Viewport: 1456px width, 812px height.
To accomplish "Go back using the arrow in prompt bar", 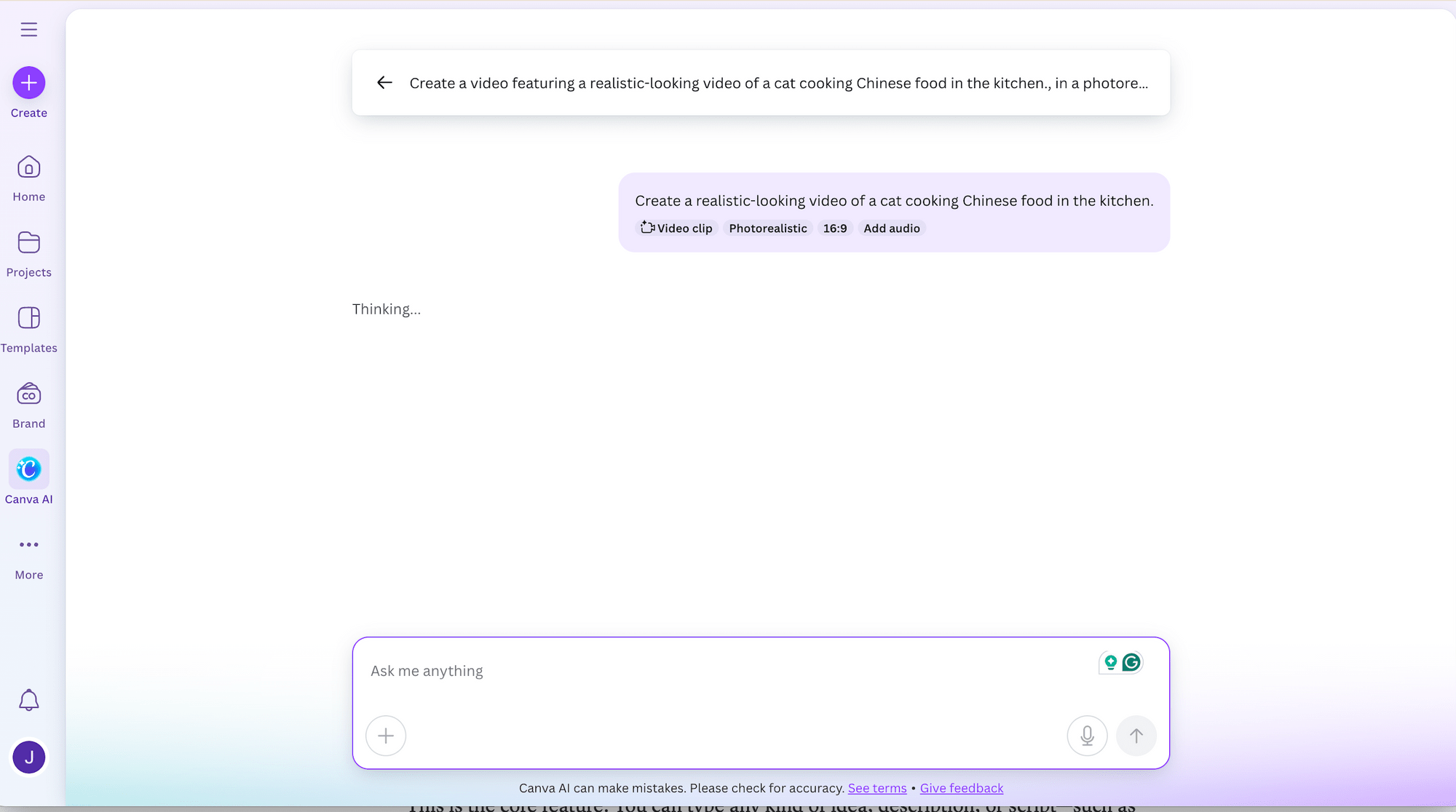I will tap(384, 82).
